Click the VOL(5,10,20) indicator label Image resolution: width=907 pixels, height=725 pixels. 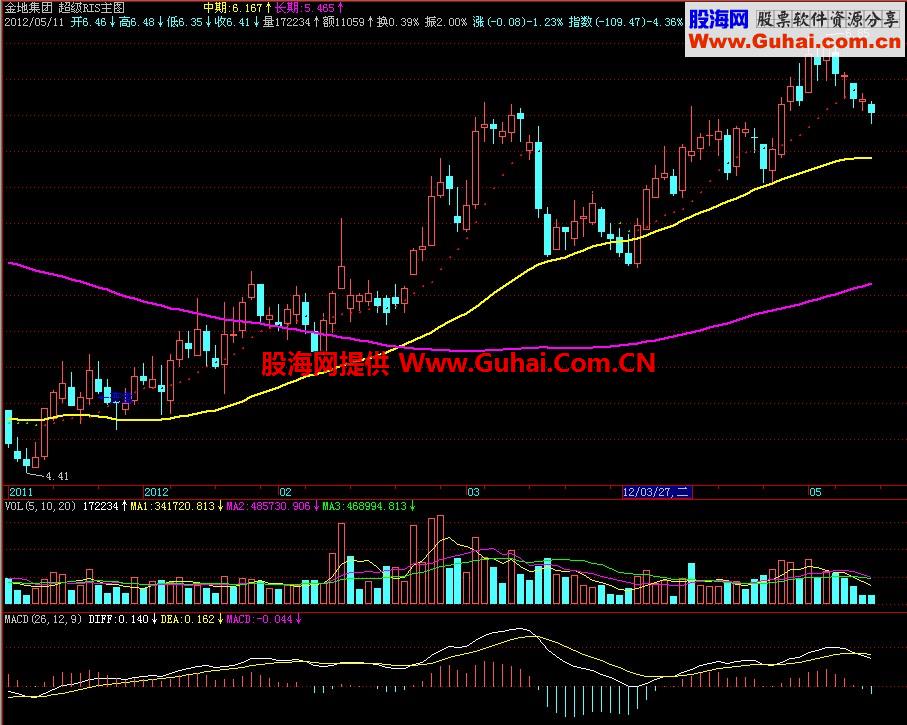(x=40, y=506)
